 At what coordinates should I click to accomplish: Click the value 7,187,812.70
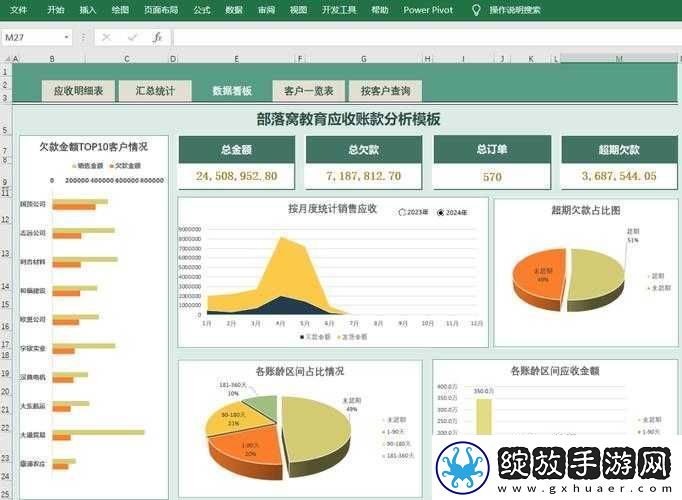point(364,176)
